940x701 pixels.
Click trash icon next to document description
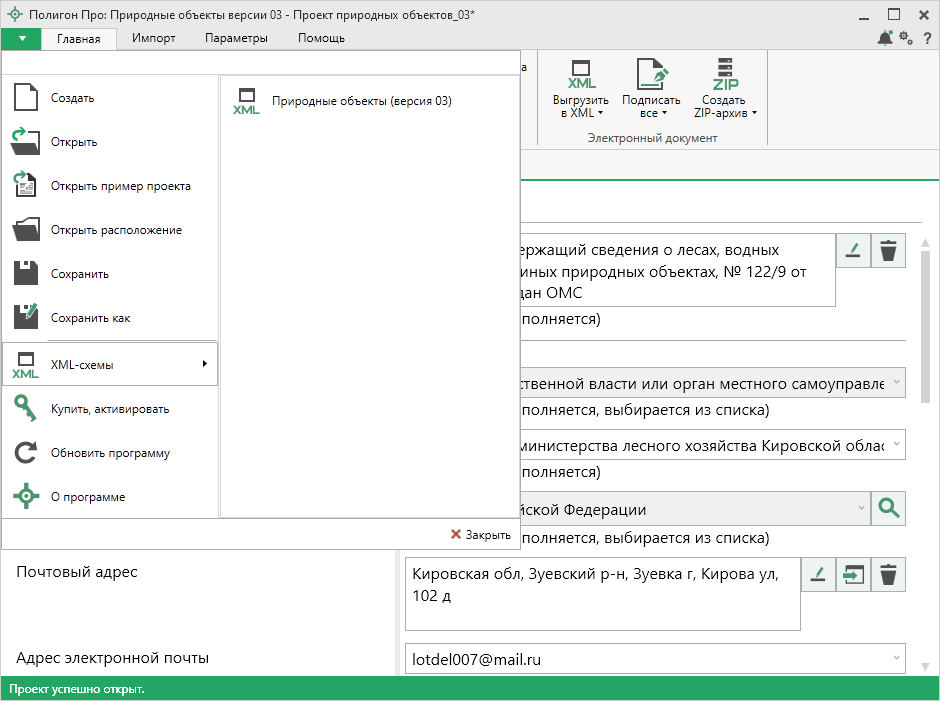coord(888,252)
